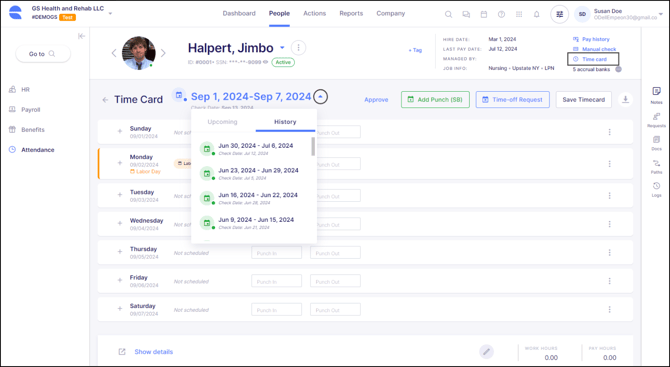Open the help question mark icon
Screen dimensions: 670x367
[x=501, y=14]
